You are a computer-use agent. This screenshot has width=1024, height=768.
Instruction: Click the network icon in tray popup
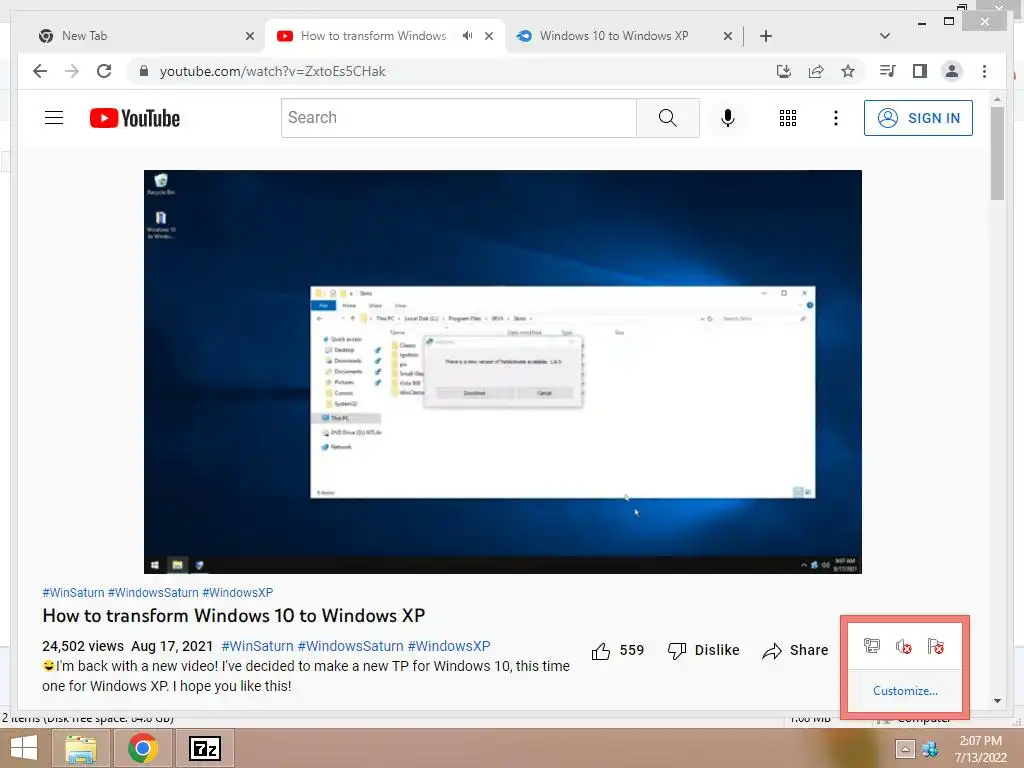tap(872, 646)
